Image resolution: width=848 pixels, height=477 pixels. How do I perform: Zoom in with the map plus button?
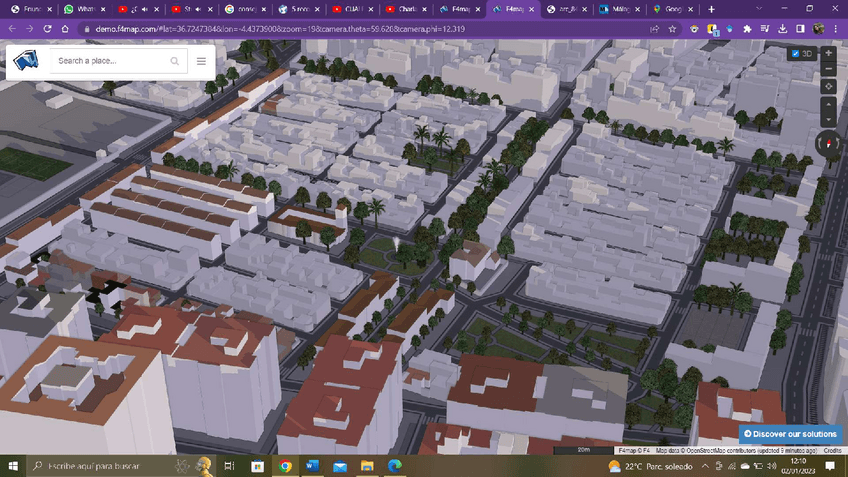pos(829,53)
